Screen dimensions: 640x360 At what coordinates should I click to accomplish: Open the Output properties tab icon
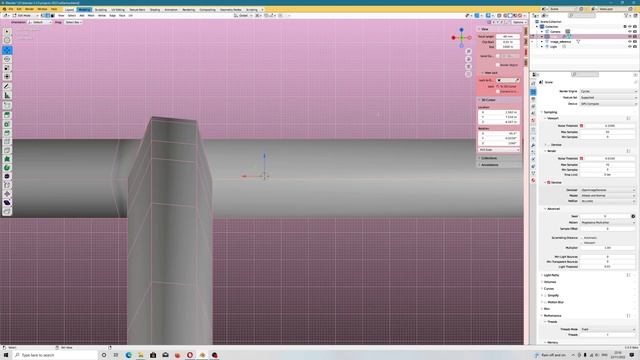(x=533, y=99)
